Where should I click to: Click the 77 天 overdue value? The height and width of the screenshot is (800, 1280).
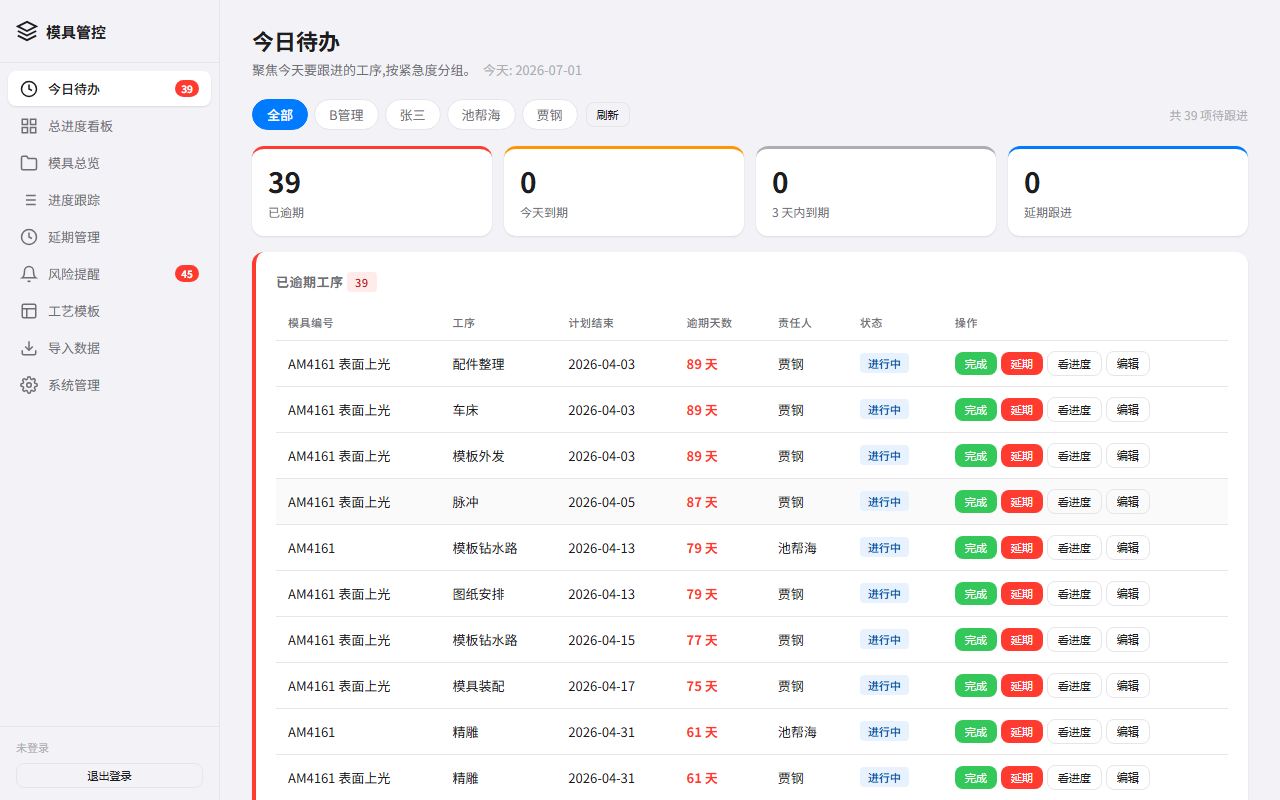702,640
